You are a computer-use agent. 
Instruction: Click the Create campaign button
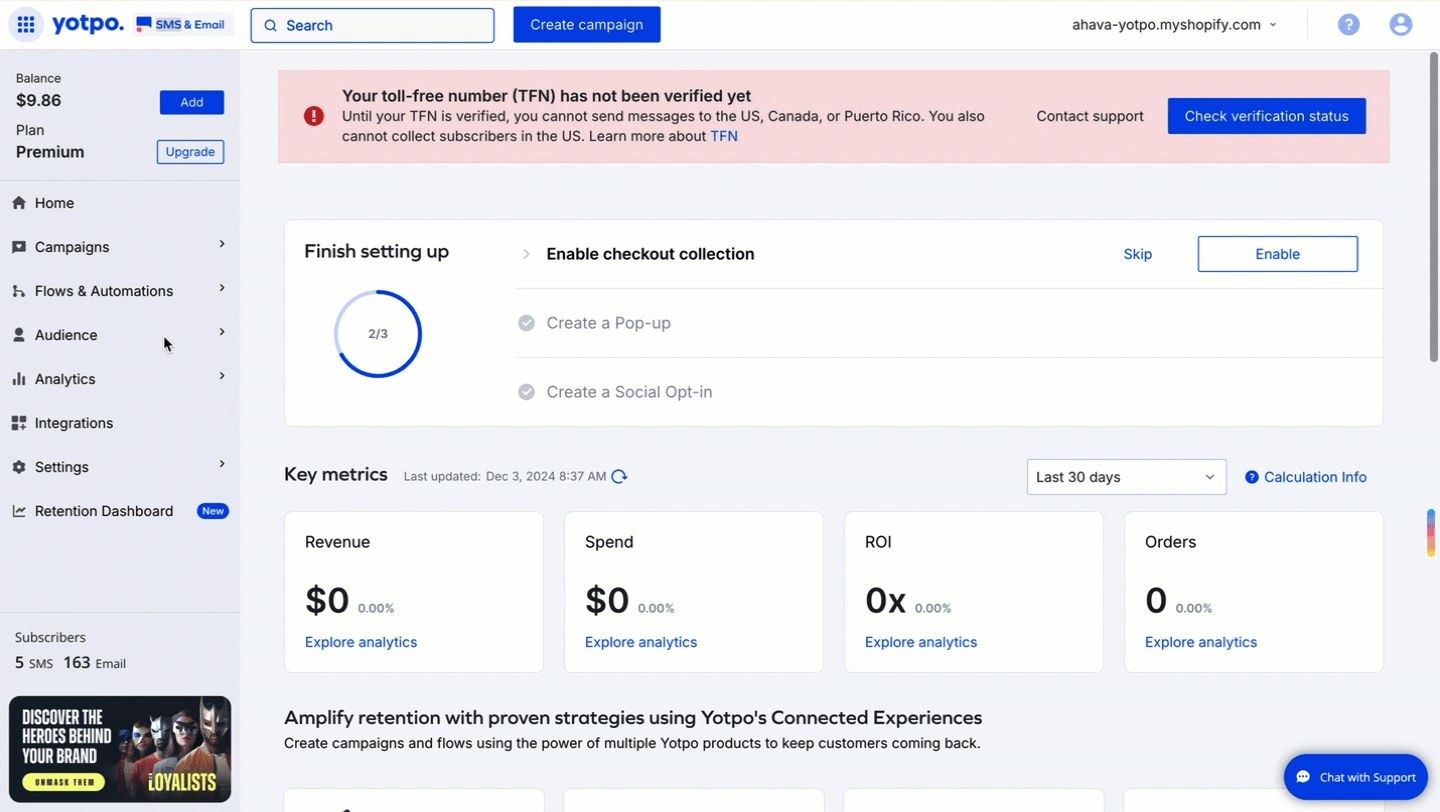[x=587, y=24]
